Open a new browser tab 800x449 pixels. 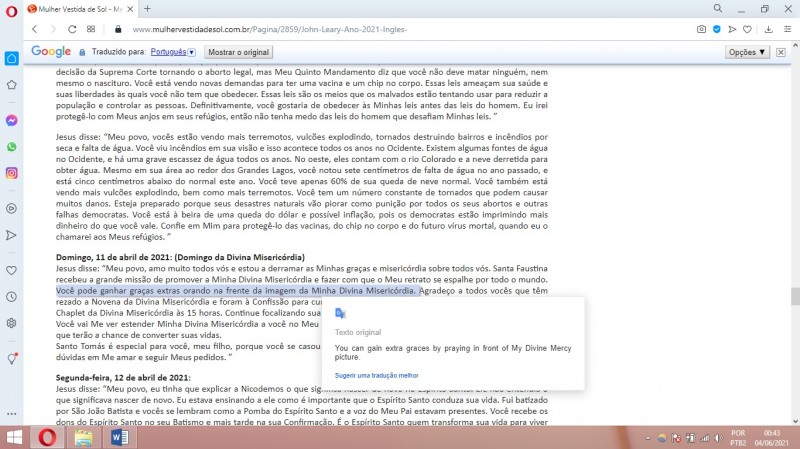click(x=147, y=8)
